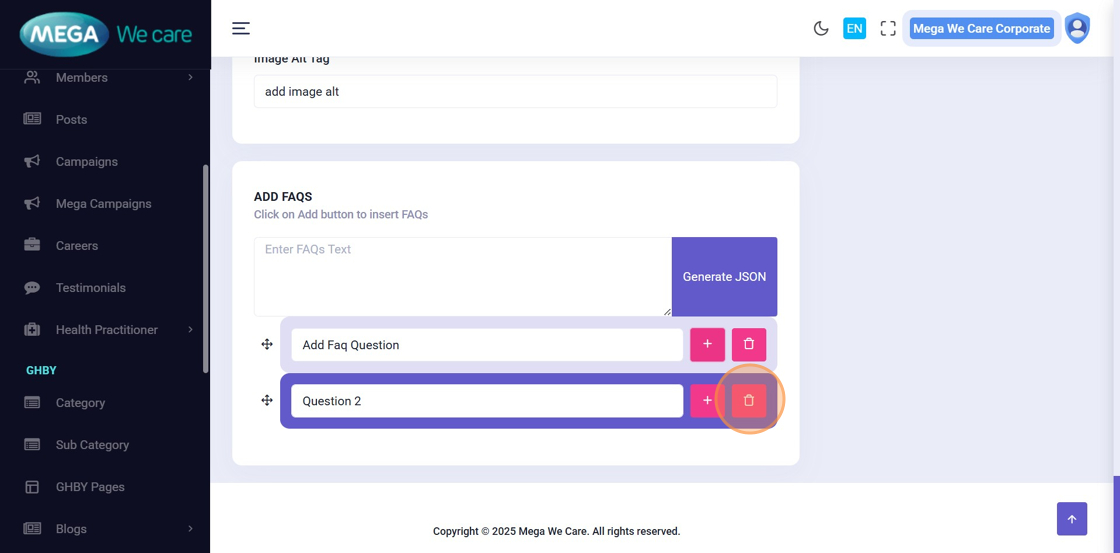Viewport: 1120px width, 553px height.
Task: Go to Testimonials page
Action: 90,287
